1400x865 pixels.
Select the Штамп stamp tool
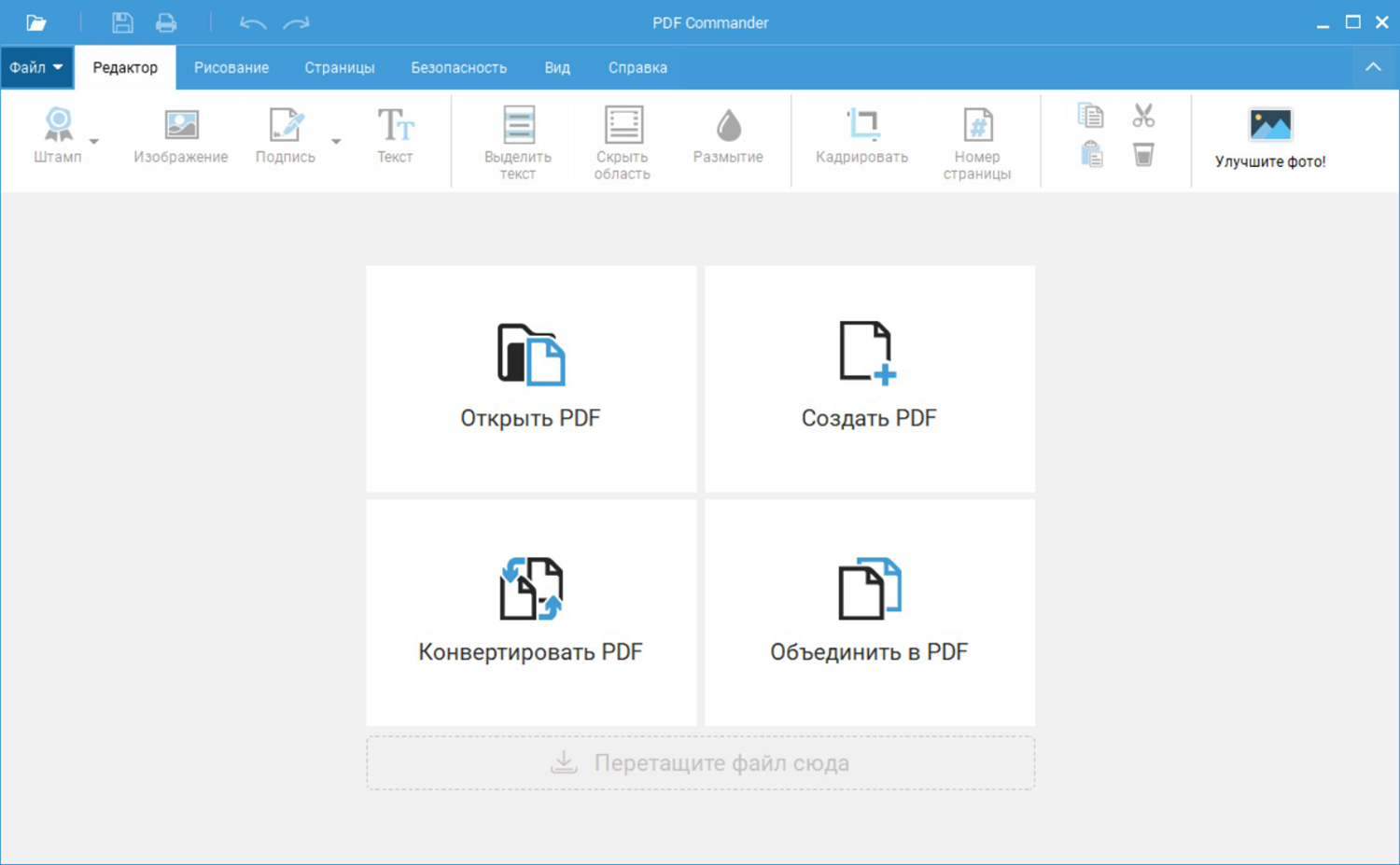tap(58, 136)
